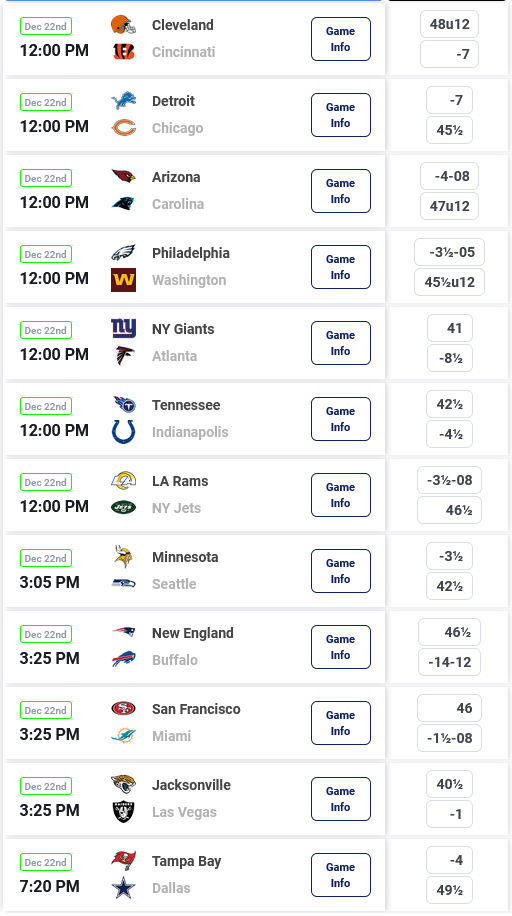
Task: Click the Las Vegas Raiders logo
Action: (x=123, y=811)
